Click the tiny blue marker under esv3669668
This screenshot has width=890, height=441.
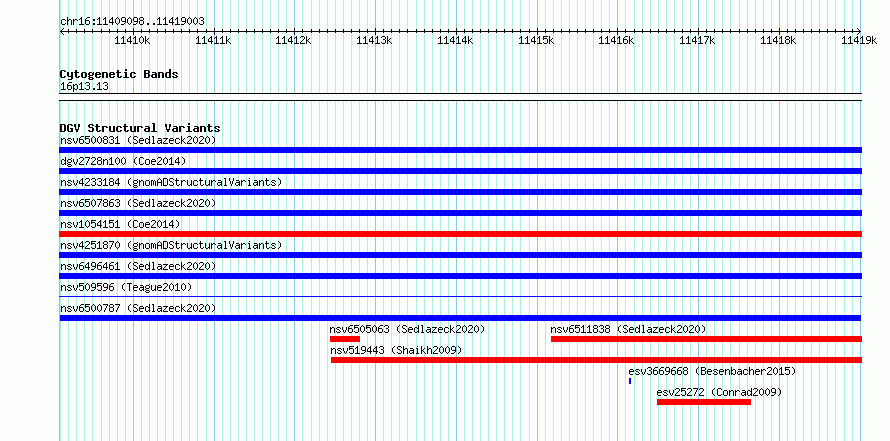point(630,381)
